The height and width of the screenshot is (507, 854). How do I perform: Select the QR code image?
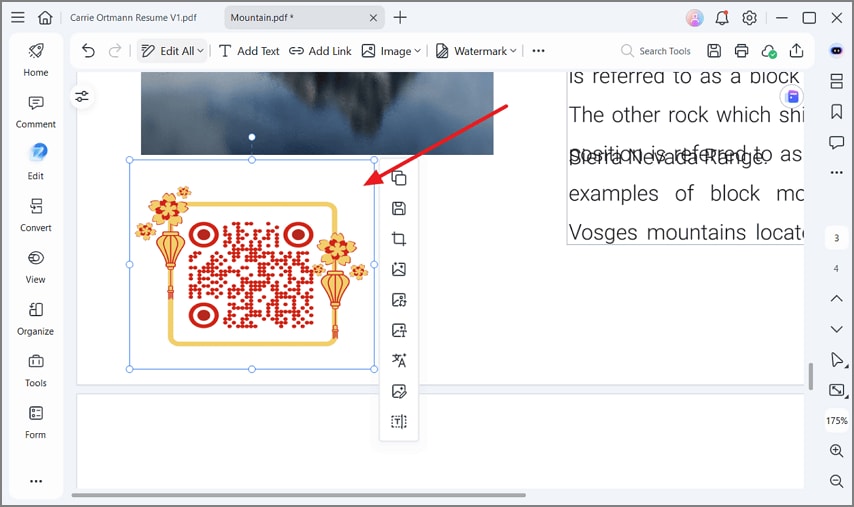(252, 265)
